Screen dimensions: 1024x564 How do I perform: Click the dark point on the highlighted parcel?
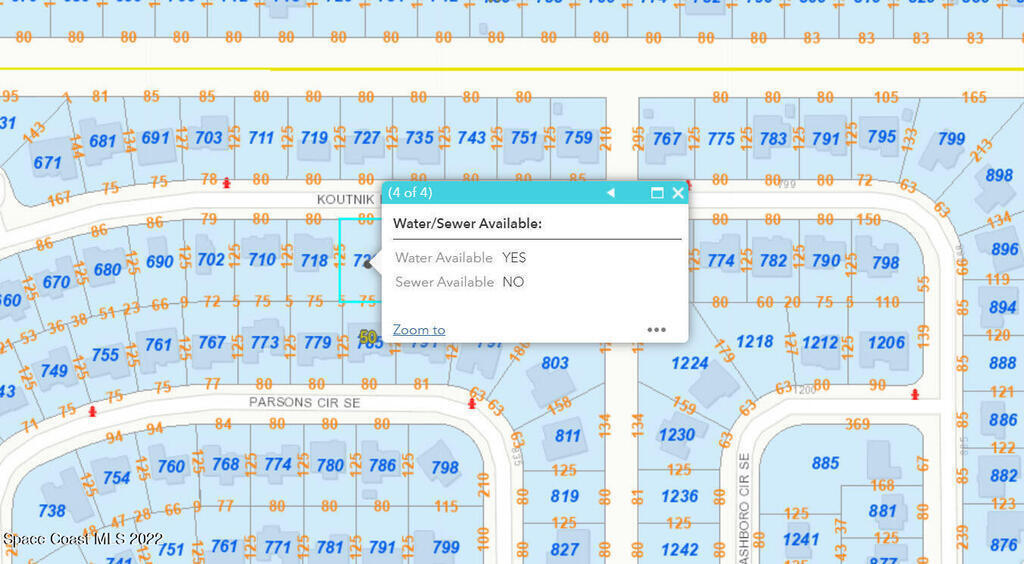pos(367,264)
